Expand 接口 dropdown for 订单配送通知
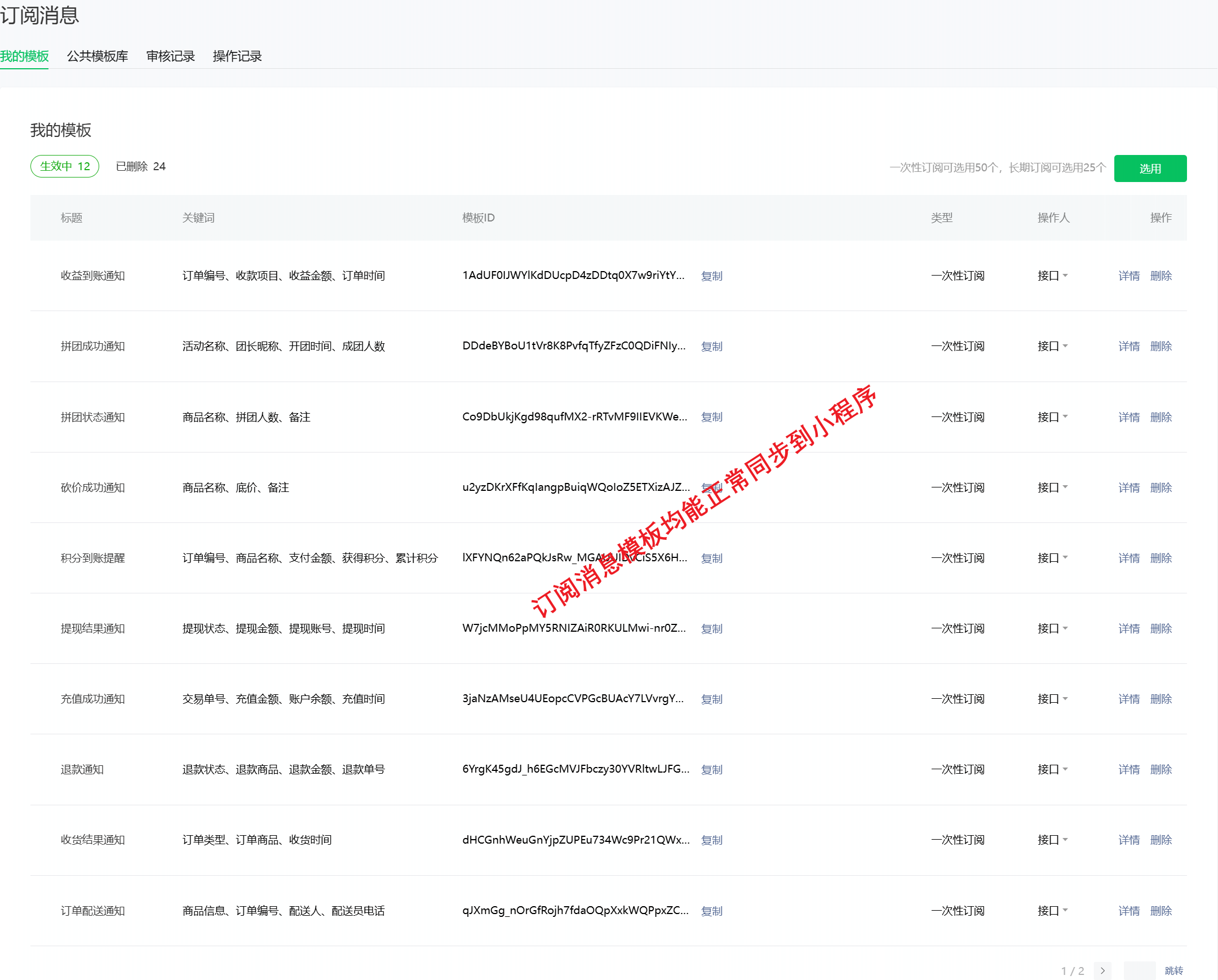This screenshot has width=1218, height=980. point(1052,911)
